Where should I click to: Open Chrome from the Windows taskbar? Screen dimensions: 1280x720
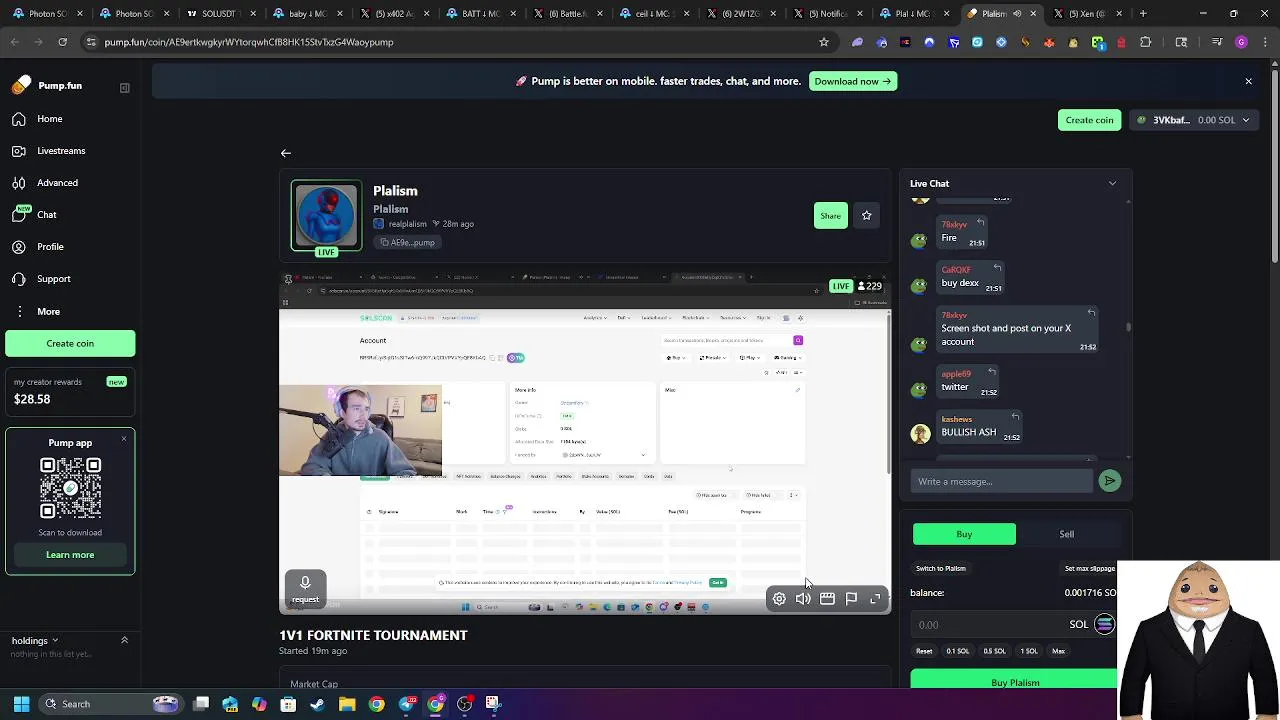click(376, 704)
